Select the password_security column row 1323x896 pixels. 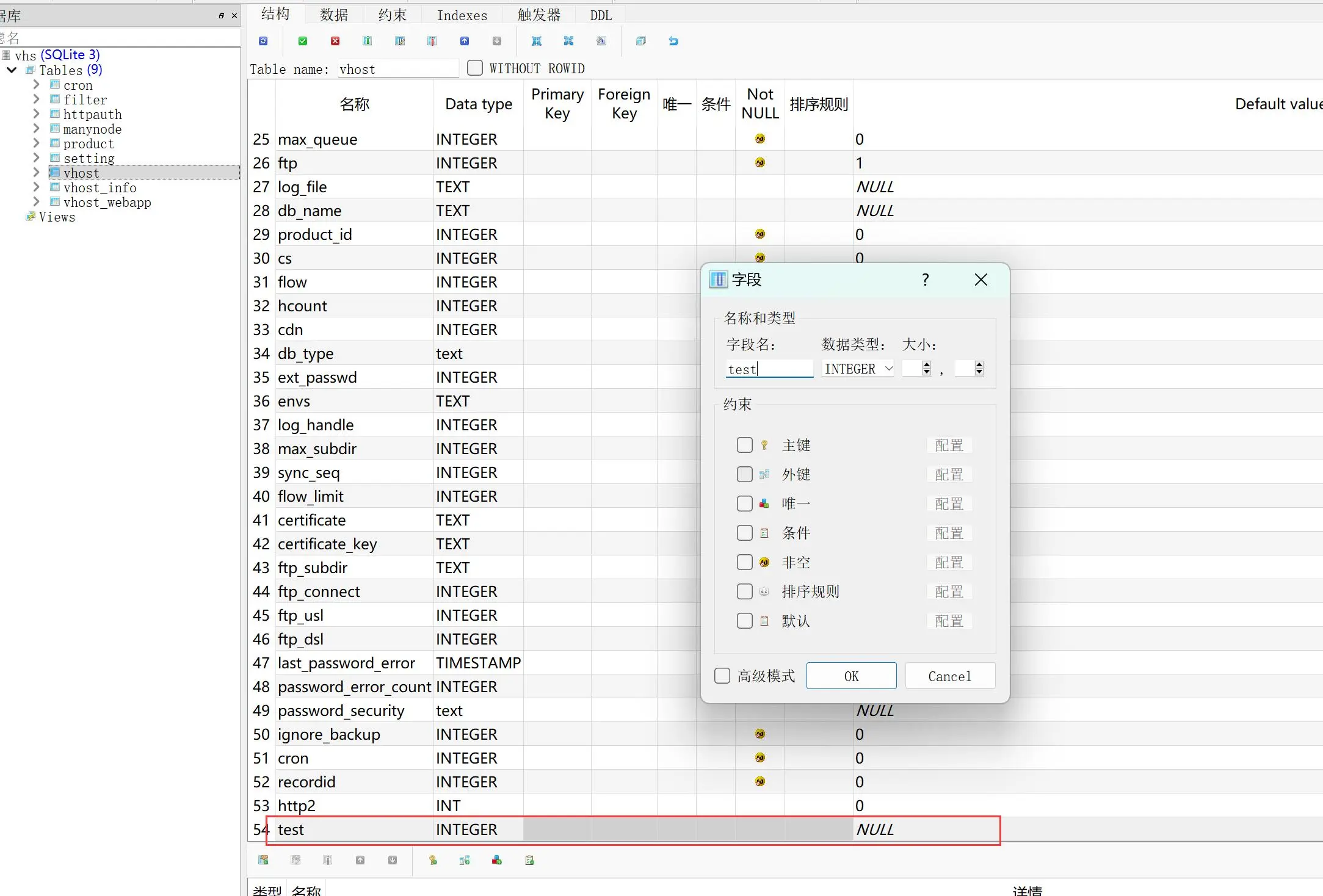[785, 710]
